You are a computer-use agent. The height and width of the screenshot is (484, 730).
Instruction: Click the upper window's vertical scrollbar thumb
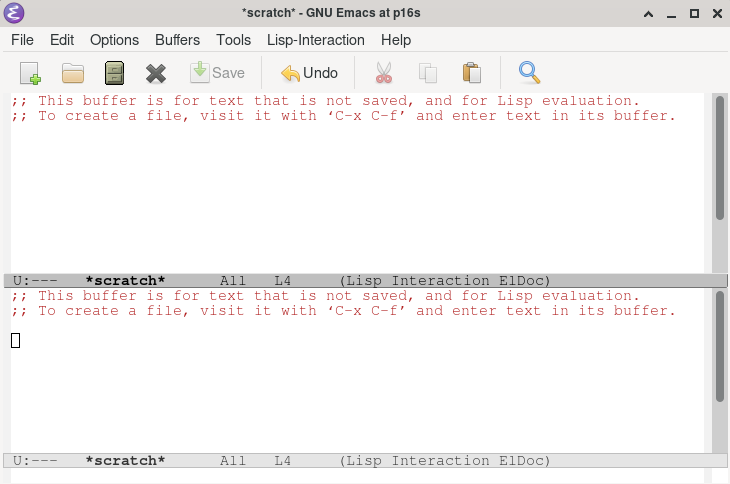pyautogui.click(x=720, y=157)
